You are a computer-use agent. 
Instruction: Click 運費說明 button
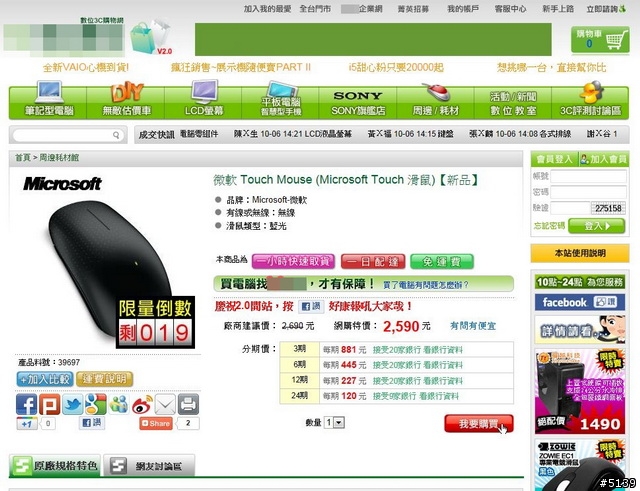104,379
